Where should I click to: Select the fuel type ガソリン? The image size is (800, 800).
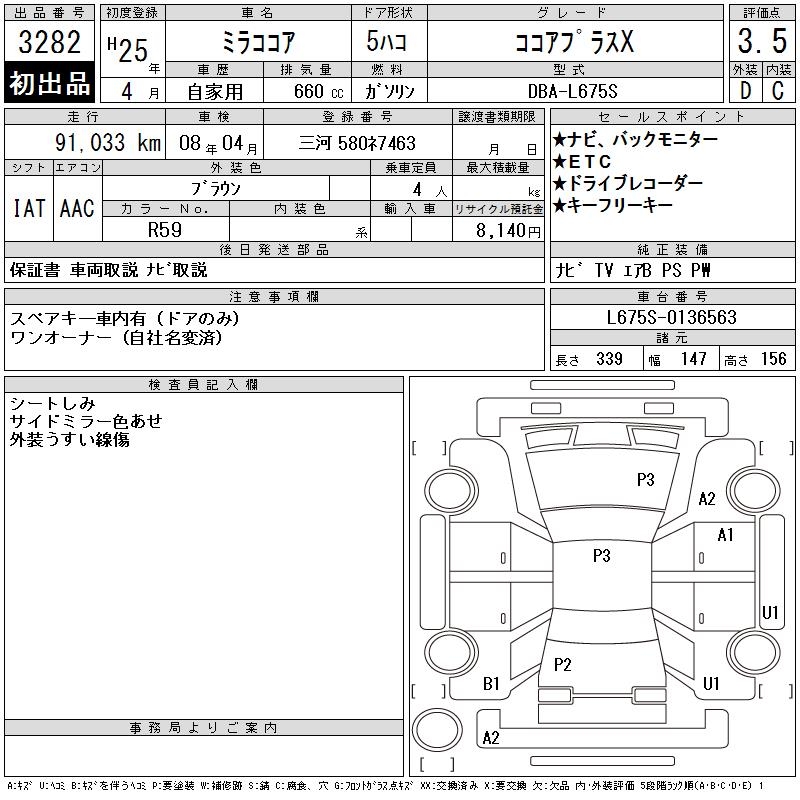389,92
